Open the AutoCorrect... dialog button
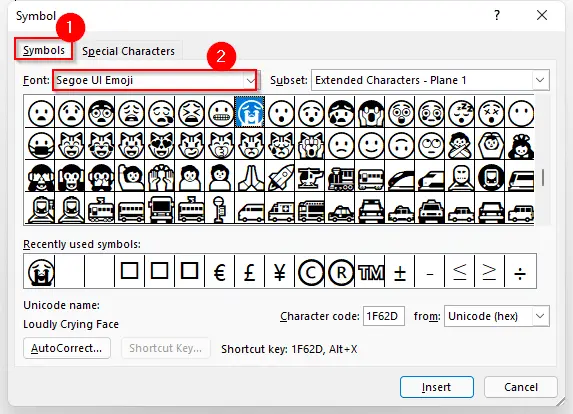573x414 pixels. 67,348
